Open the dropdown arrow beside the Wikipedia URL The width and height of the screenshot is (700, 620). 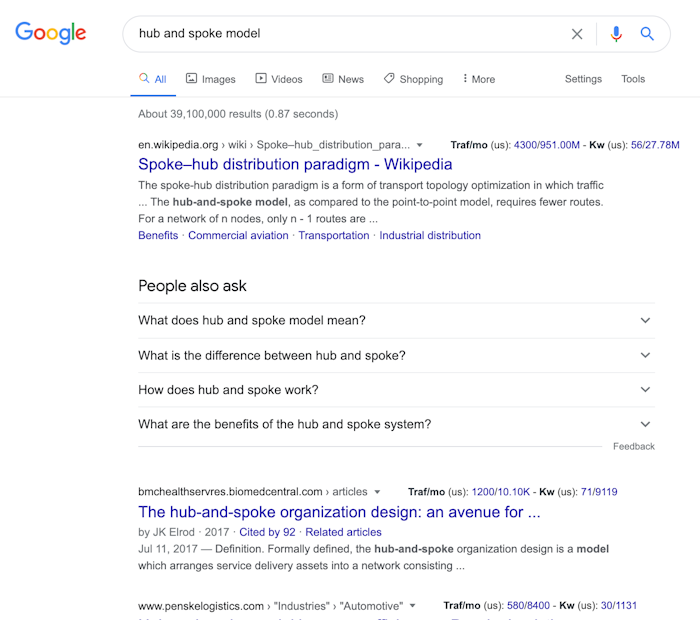click(x=420, y=145)
